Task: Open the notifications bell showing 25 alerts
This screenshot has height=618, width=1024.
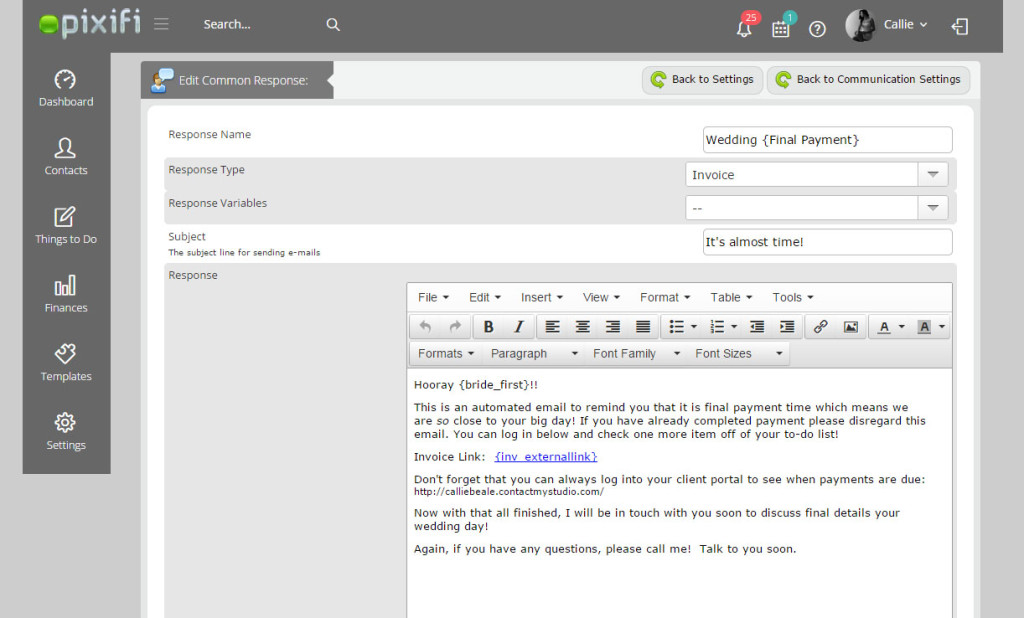Action: [x=743, y=29]
